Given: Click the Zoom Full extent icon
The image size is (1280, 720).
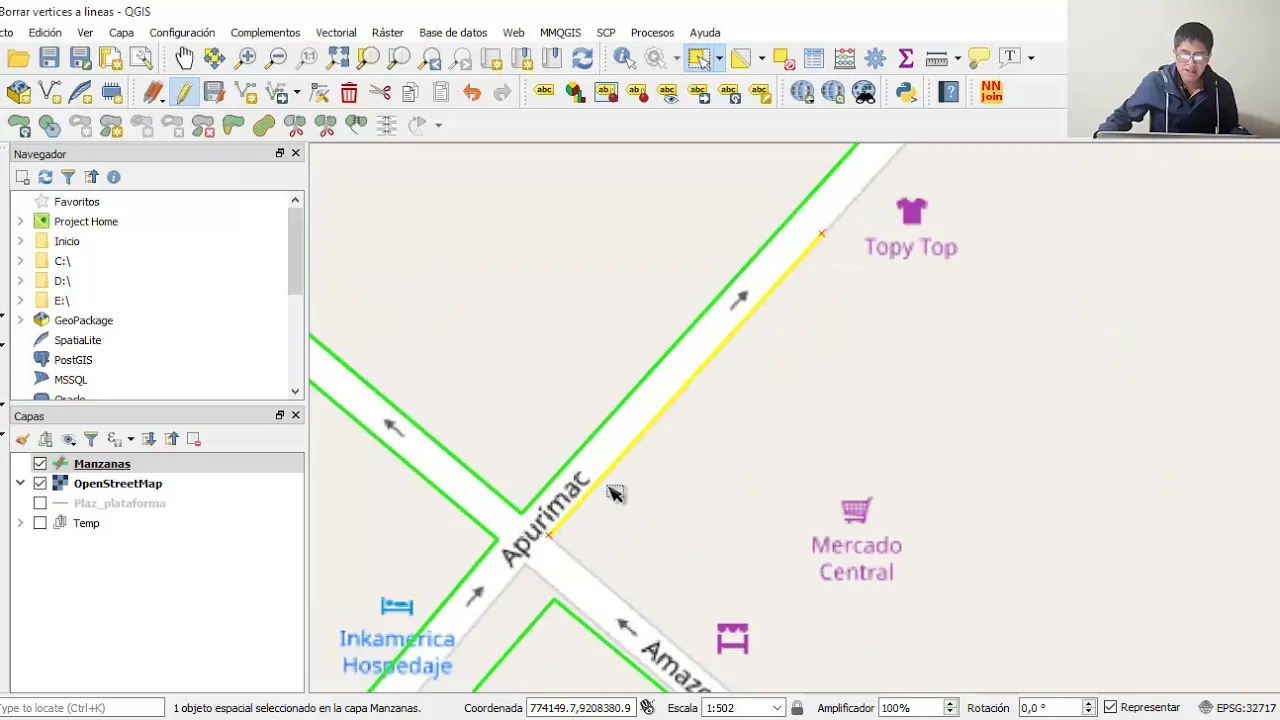Looking at the screenshot, I should tap(338, 58).
